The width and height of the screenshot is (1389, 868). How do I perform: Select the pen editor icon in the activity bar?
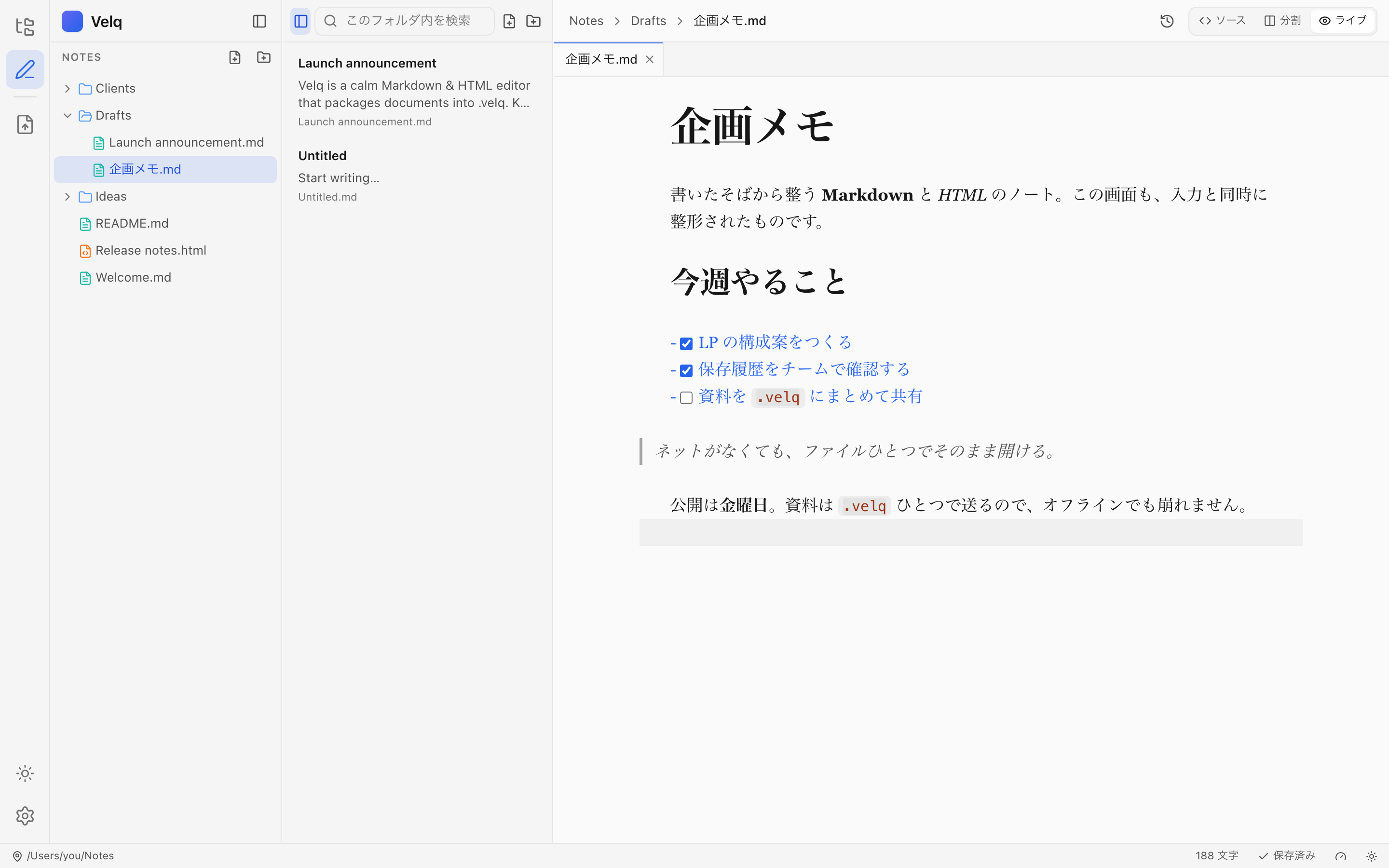click(25, 69)
